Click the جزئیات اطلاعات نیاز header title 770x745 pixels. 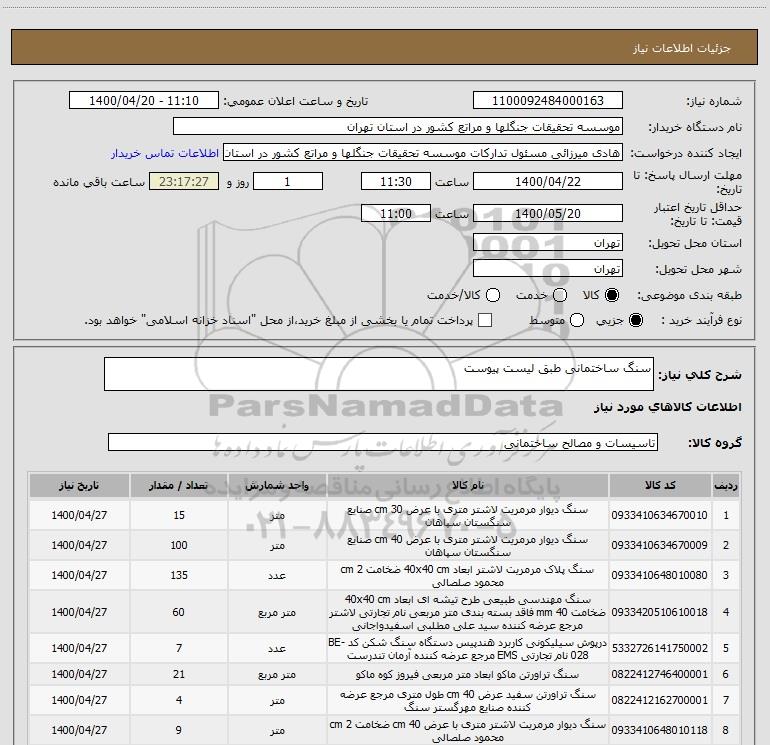(x=682, y=48)
